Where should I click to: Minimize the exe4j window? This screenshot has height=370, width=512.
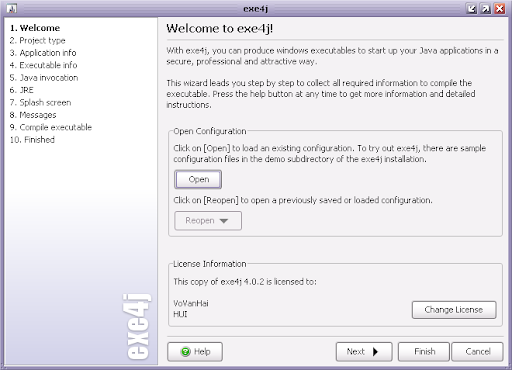[x=472, y=9]
